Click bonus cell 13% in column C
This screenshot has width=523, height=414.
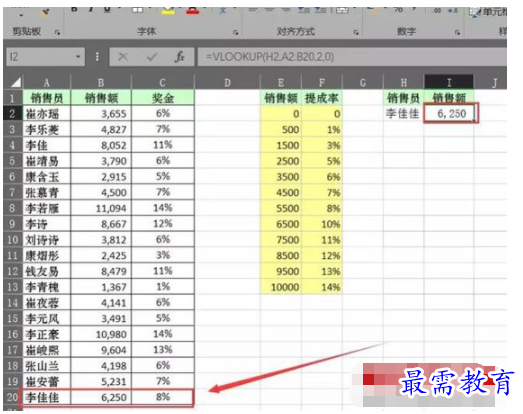click(x=163, y=350)
